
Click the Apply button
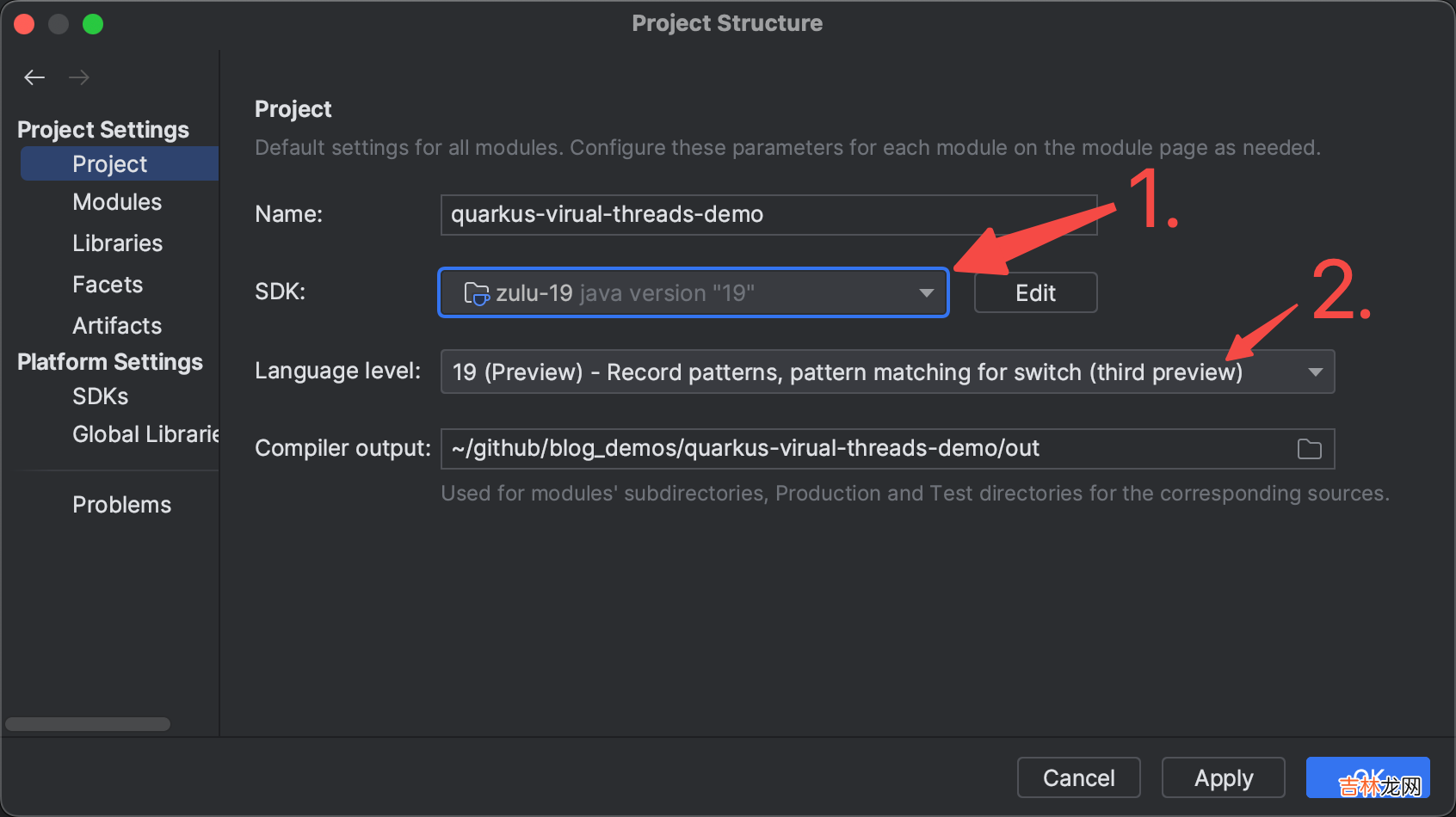(x=1223, y=778)
